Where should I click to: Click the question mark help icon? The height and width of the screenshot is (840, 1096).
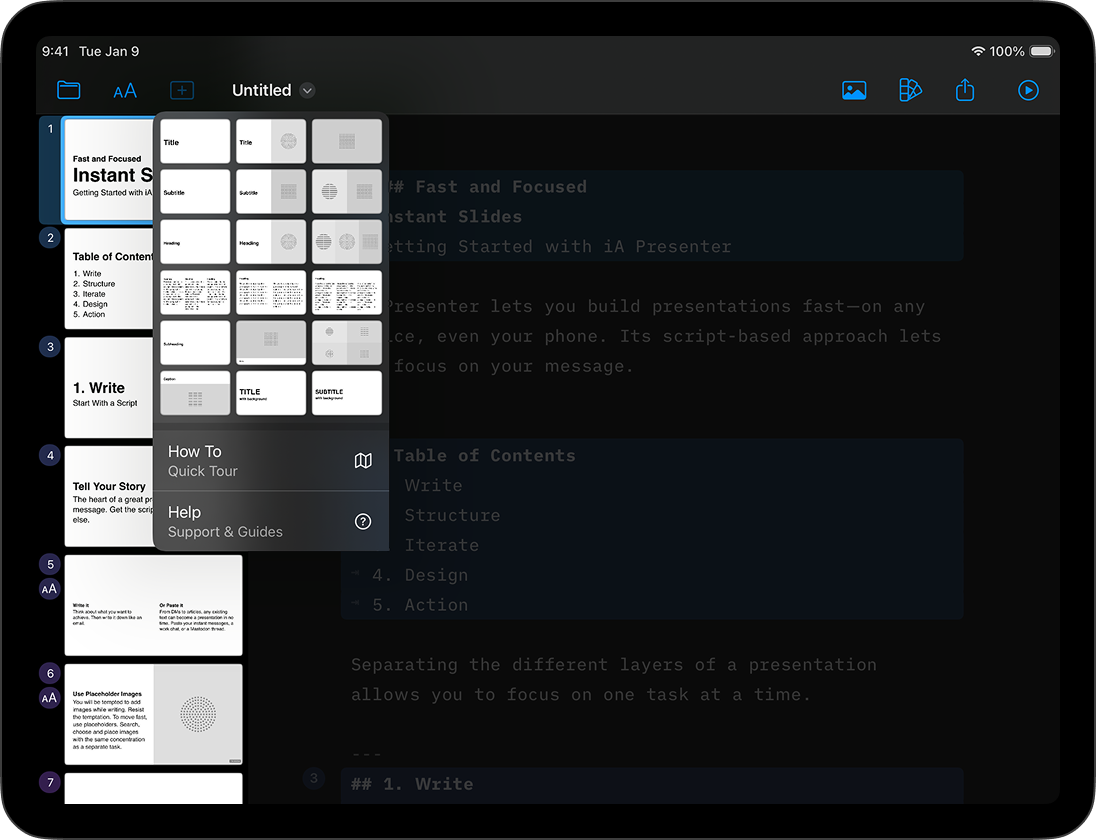pos(363,521)
